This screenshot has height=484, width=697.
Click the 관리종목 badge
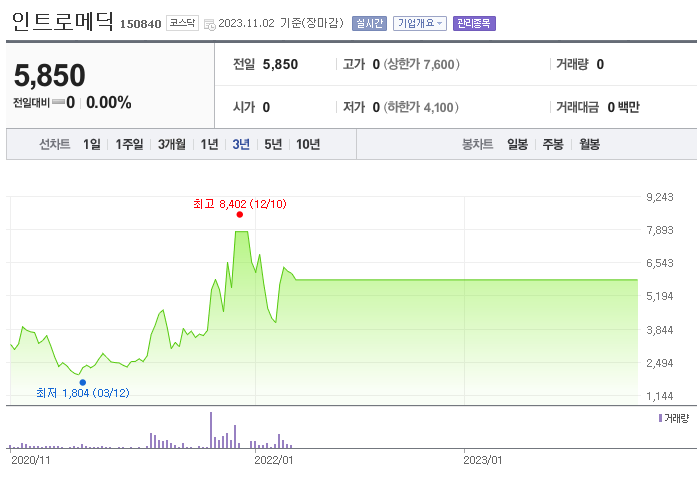474,23
